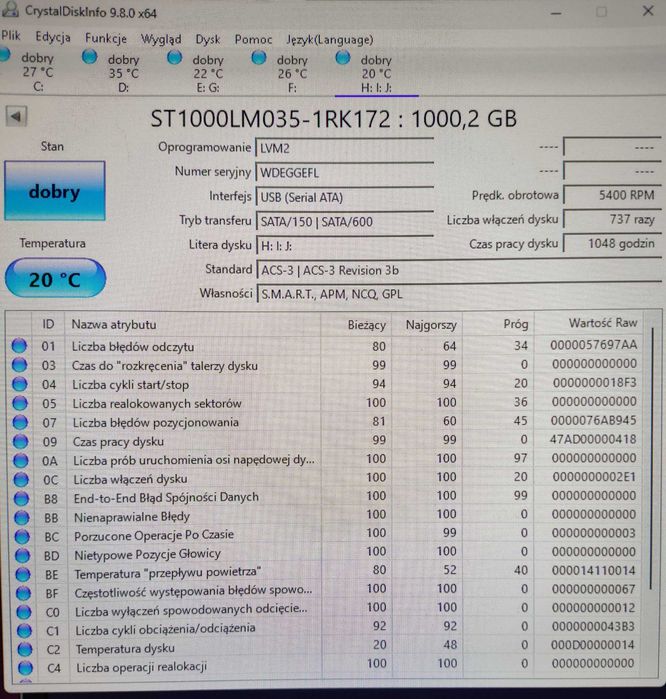Click the Bieżący column header
The width and height of the screenshot is (666, 699).
click(x=366, y=325)
